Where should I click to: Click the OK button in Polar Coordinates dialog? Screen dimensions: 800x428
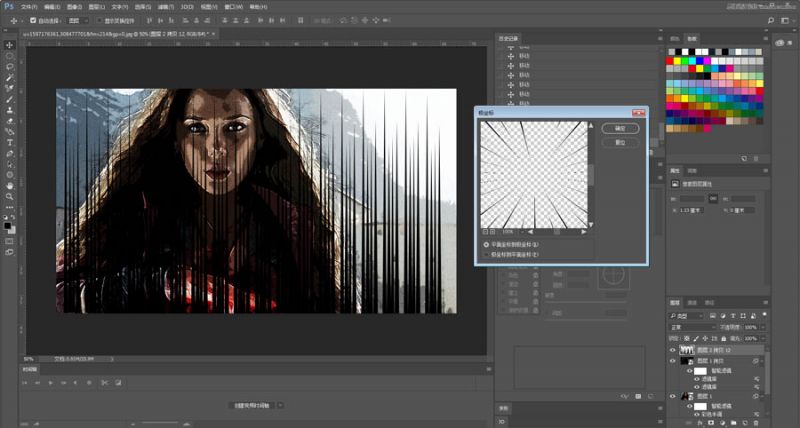[x=619, y=128]
